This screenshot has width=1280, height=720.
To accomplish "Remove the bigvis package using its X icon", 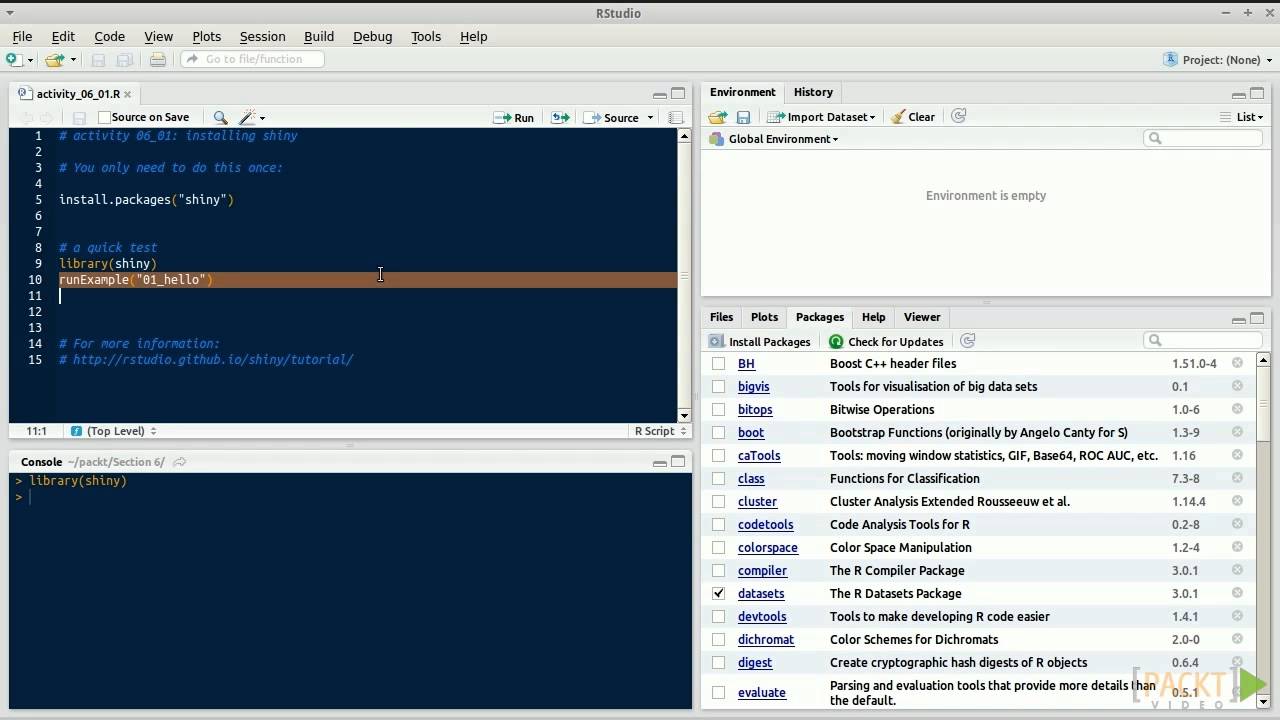I will point(1237,386).
